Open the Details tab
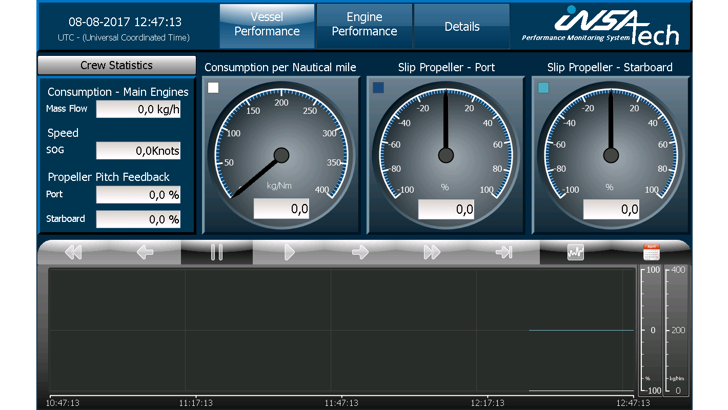 click(462, 26)
